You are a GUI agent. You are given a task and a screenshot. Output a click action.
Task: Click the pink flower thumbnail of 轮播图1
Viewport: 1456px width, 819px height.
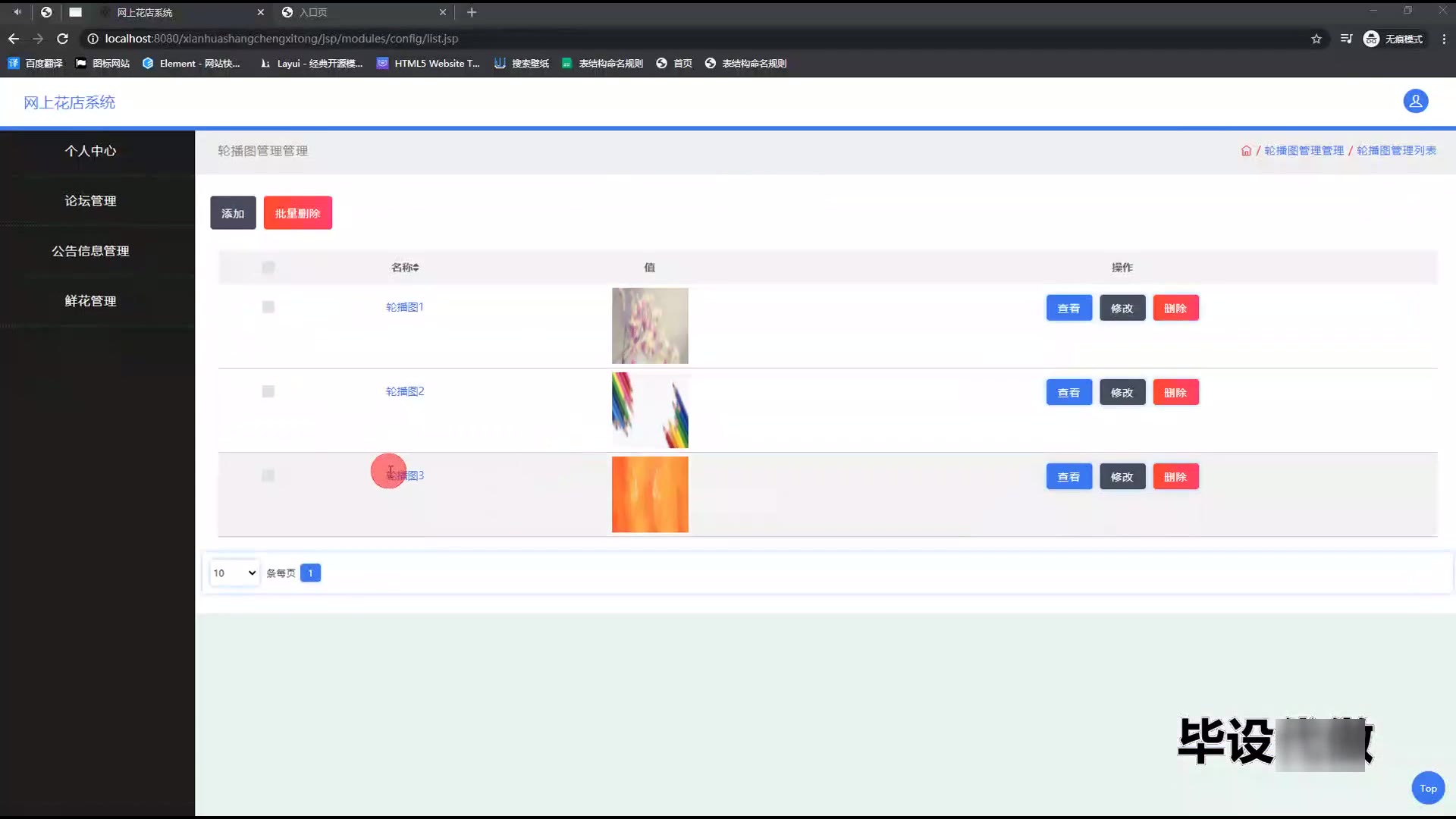650,326
